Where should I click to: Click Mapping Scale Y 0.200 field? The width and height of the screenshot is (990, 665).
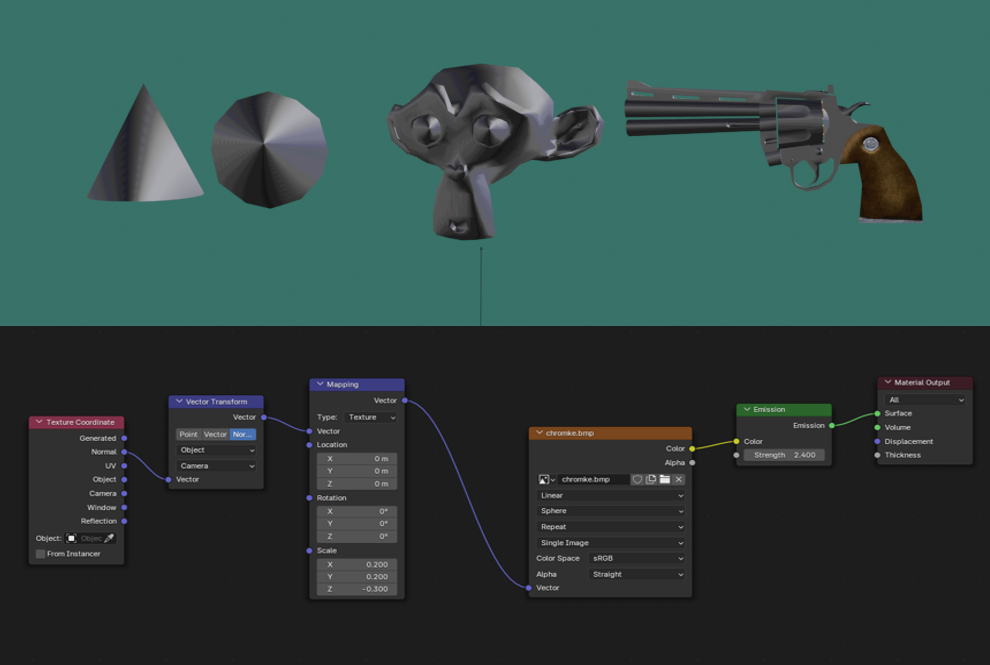tap(357, 577)
